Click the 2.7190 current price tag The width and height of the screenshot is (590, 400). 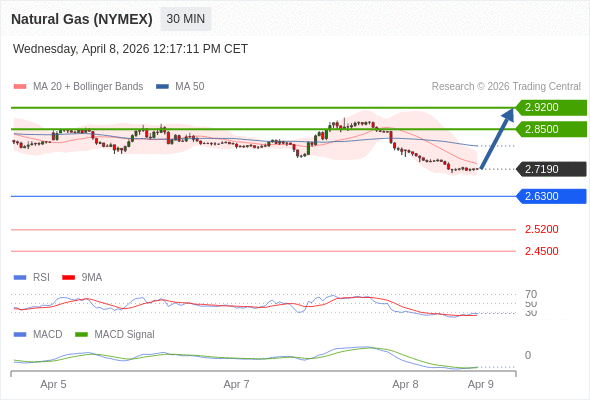coord(551,169)
